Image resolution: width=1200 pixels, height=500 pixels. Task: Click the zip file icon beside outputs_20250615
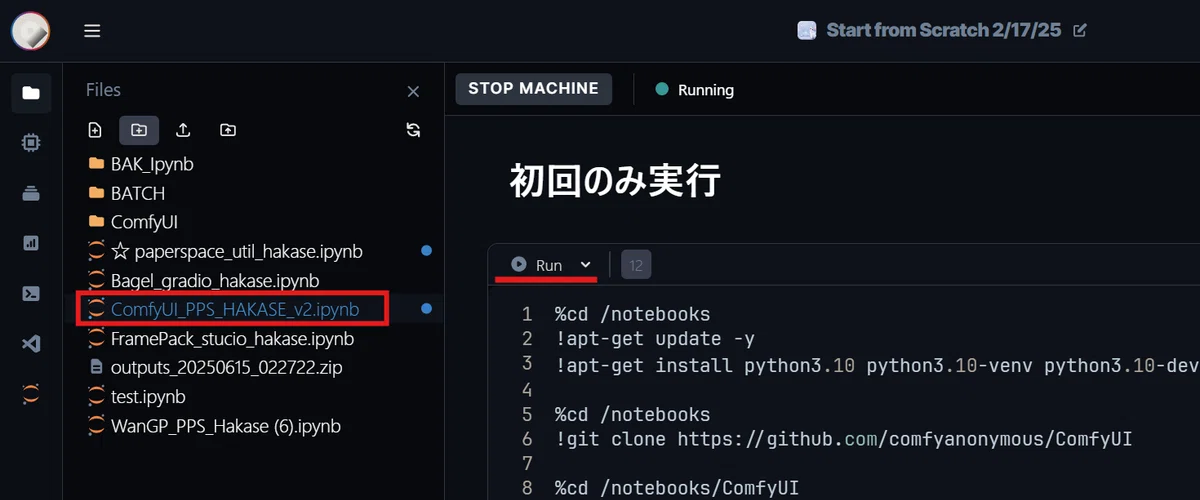(96, 368)
